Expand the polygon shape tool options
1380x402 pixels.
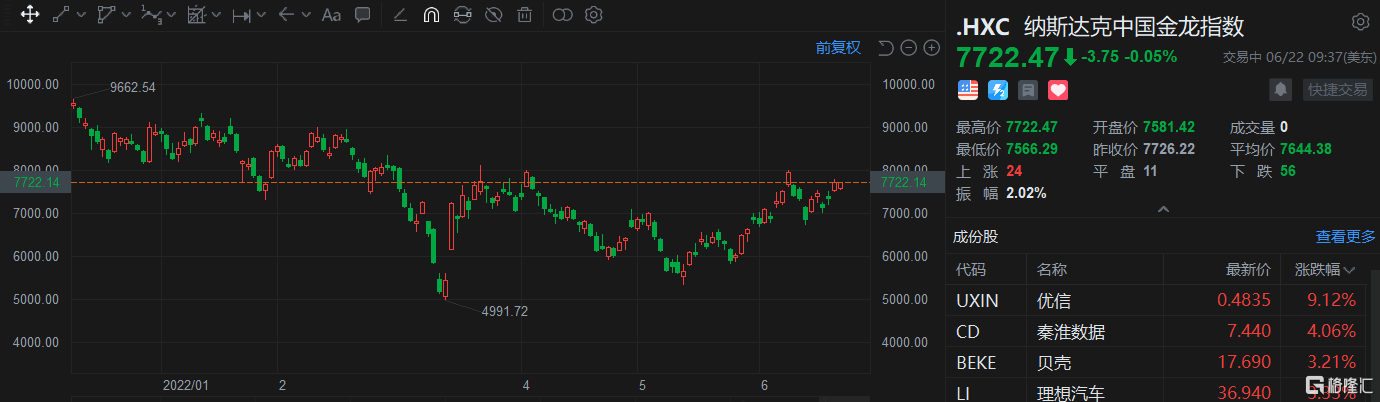[125, 15]
